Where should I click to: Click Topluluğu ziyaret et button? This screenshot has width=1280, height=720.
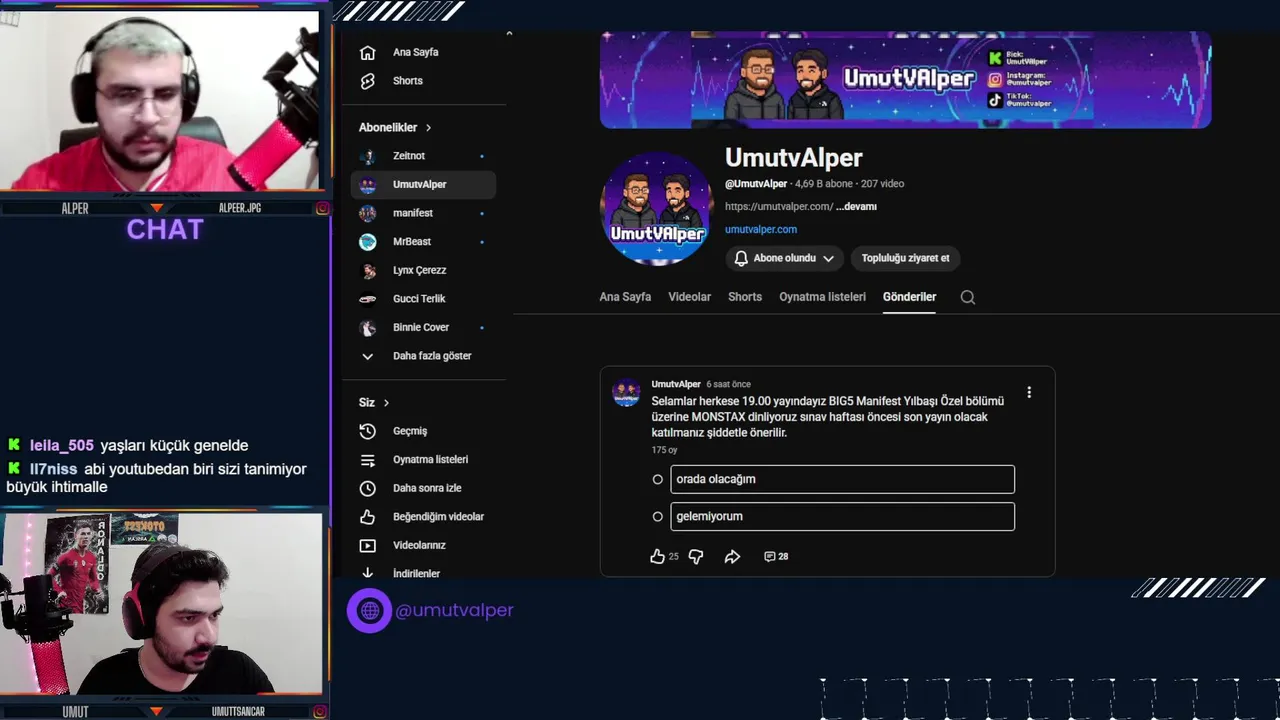click(905, 258)
